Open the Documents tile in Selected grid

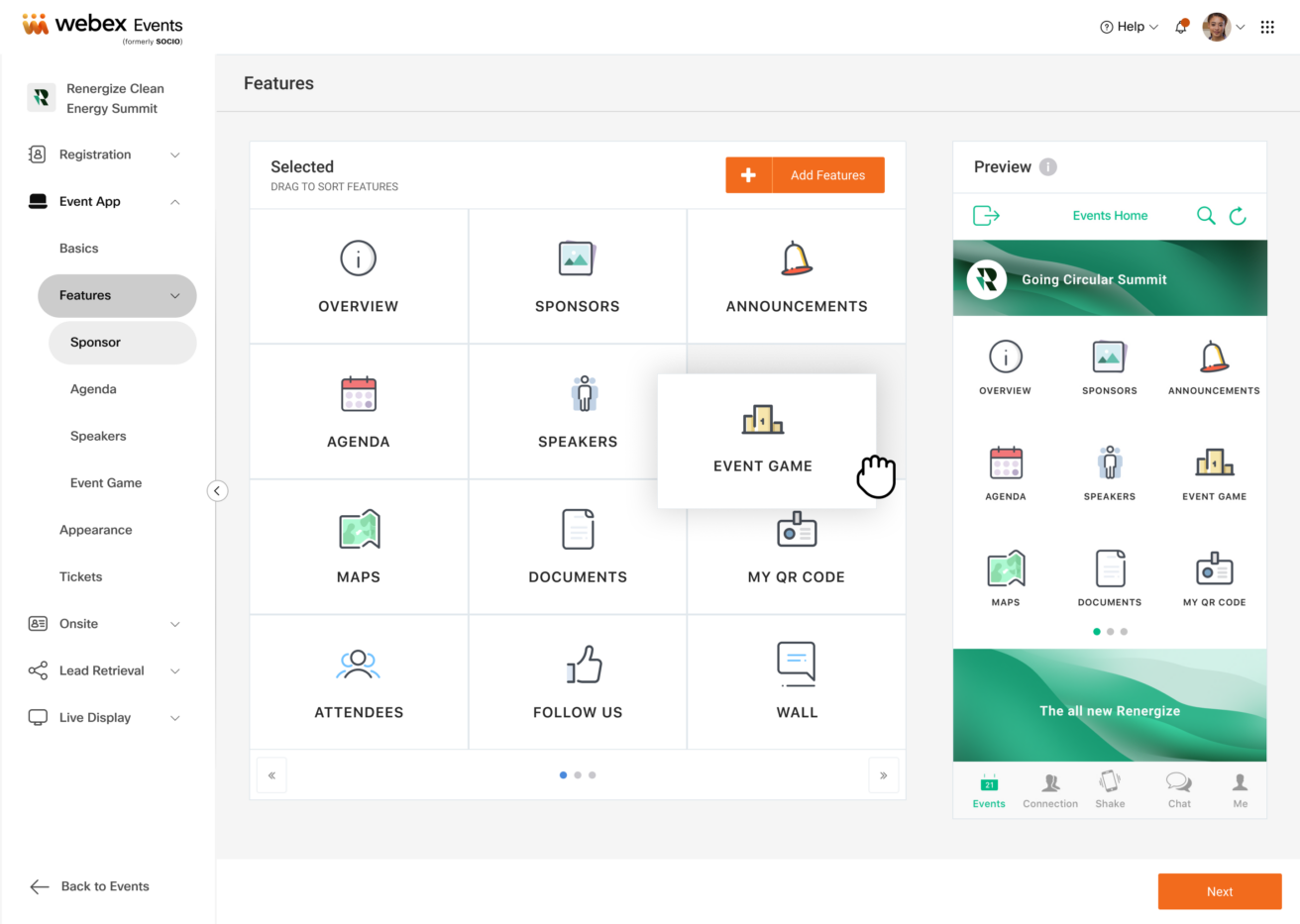578,548
